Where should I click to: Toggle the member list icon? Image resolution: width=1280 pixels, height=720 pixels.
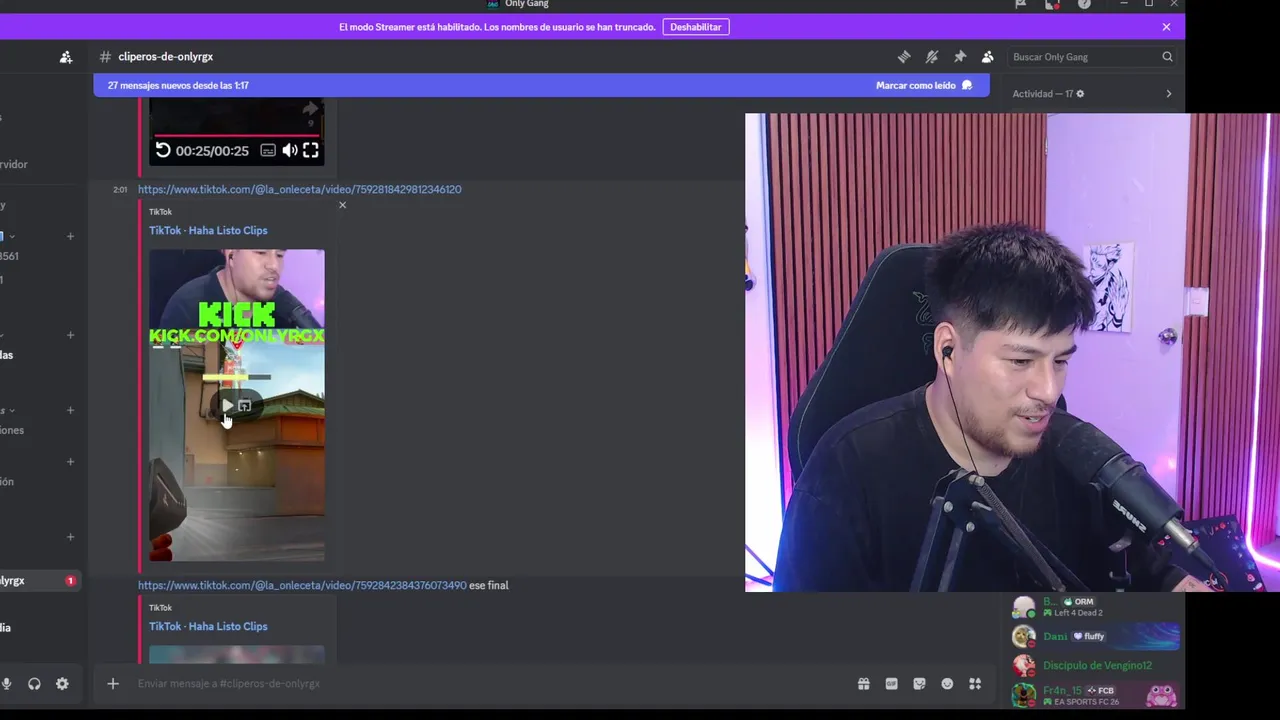pyautogui.click(x=988, y=57)
